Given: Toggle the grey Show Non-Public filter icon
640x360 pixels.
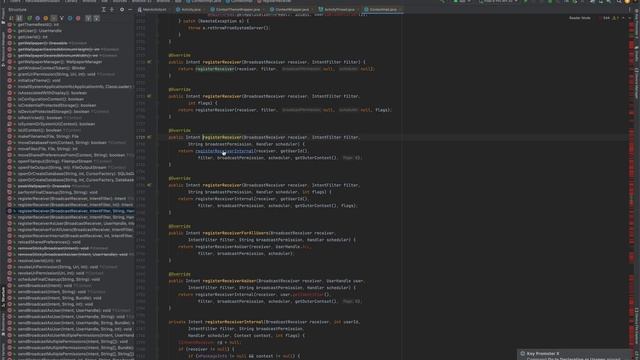Looking at the screenshot, I should coord(53,18).
